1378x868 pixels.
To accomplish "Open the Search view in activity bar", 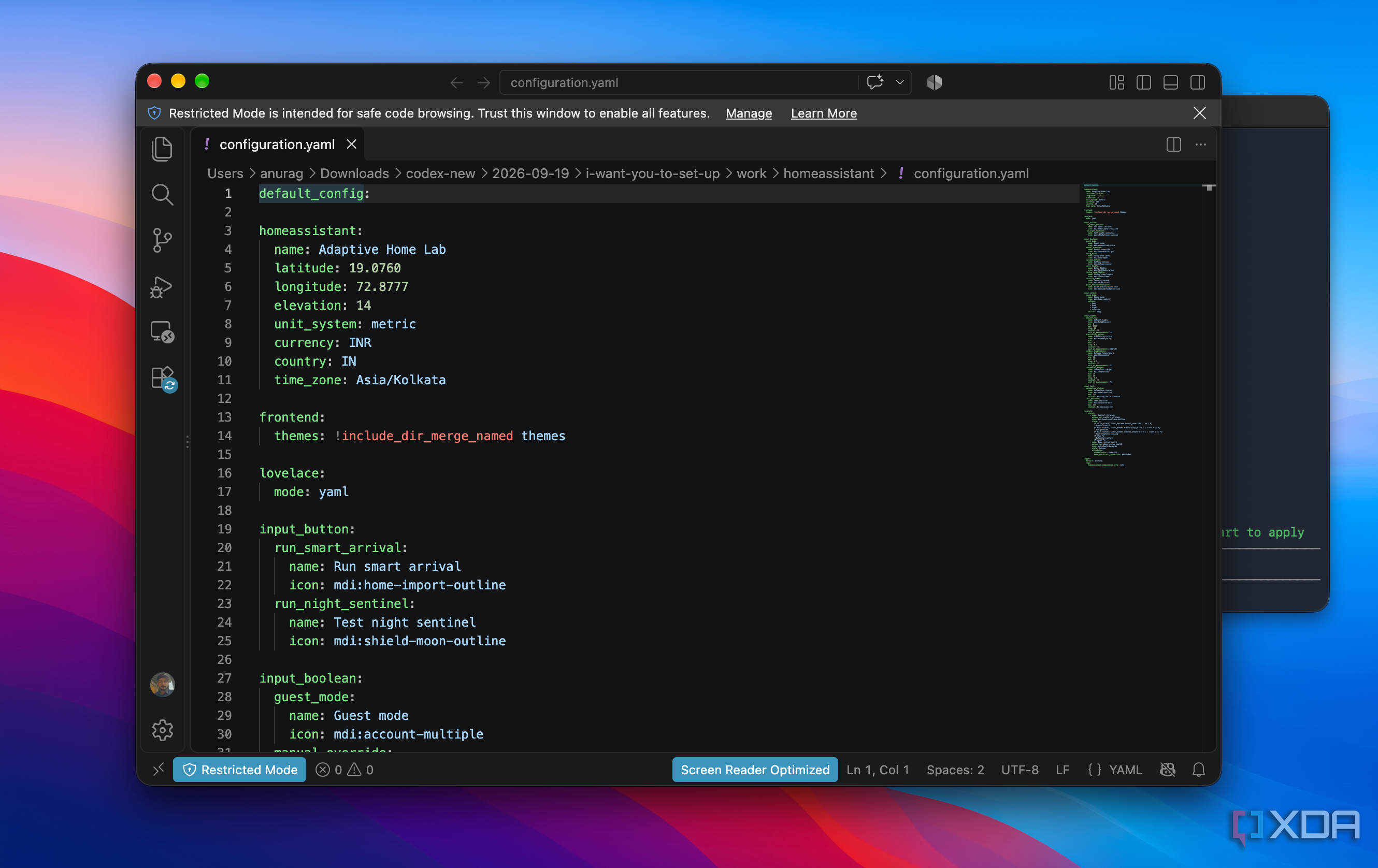I will 163,195.
